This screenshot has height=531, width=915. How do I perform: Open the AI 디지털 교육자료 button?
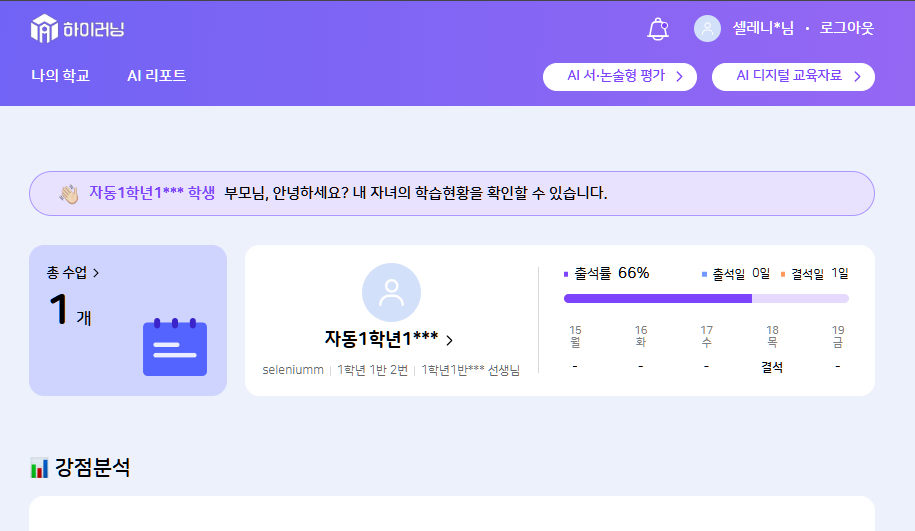coord(788,76)
